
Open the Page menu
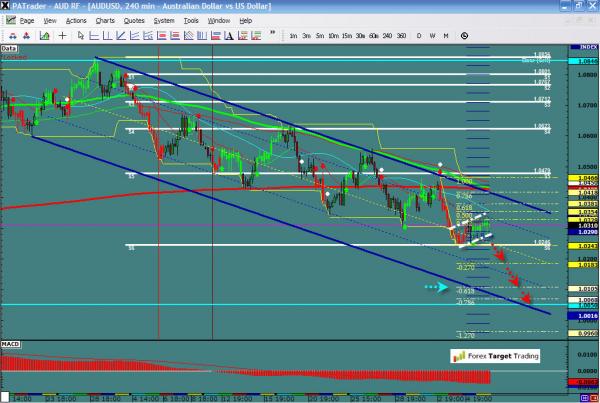(x=25, y=20)
